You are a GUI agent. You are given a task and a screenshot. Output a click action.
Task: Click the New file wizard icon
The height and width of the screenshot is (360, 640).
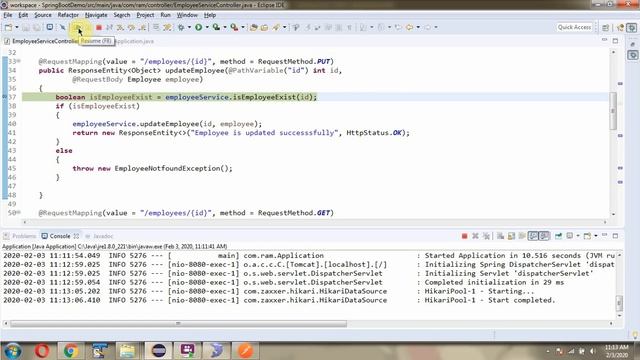pos(8,27)
